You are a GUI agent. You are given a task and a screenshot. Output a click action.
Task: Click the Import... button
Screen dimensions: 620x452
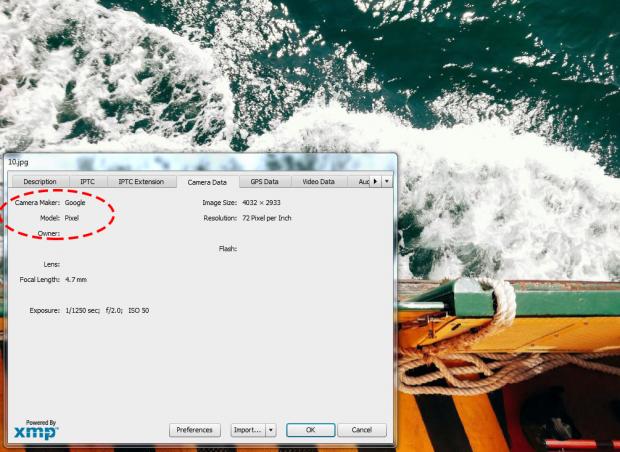tap(246, 430)
